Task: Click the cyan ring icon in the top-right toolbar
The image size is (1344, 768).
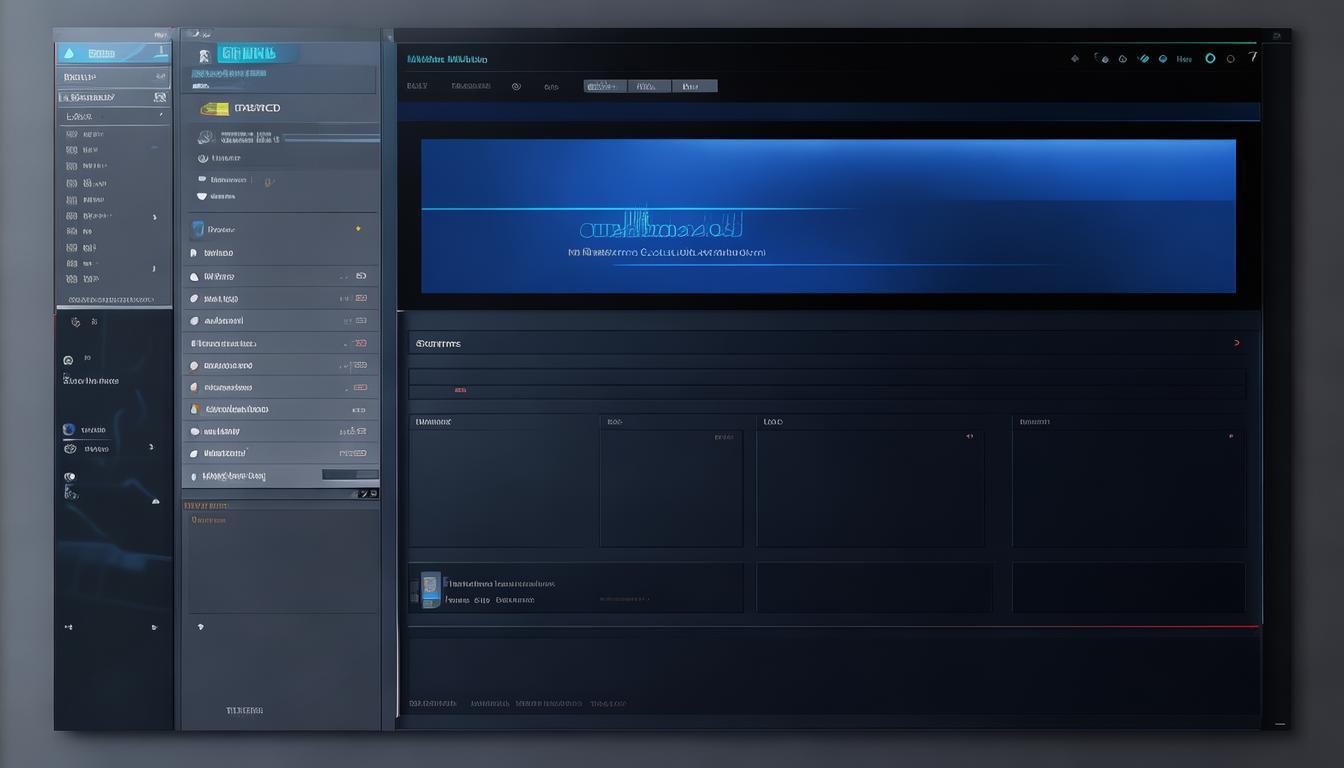Action: pyautogui.click(x=1210, y=59)
